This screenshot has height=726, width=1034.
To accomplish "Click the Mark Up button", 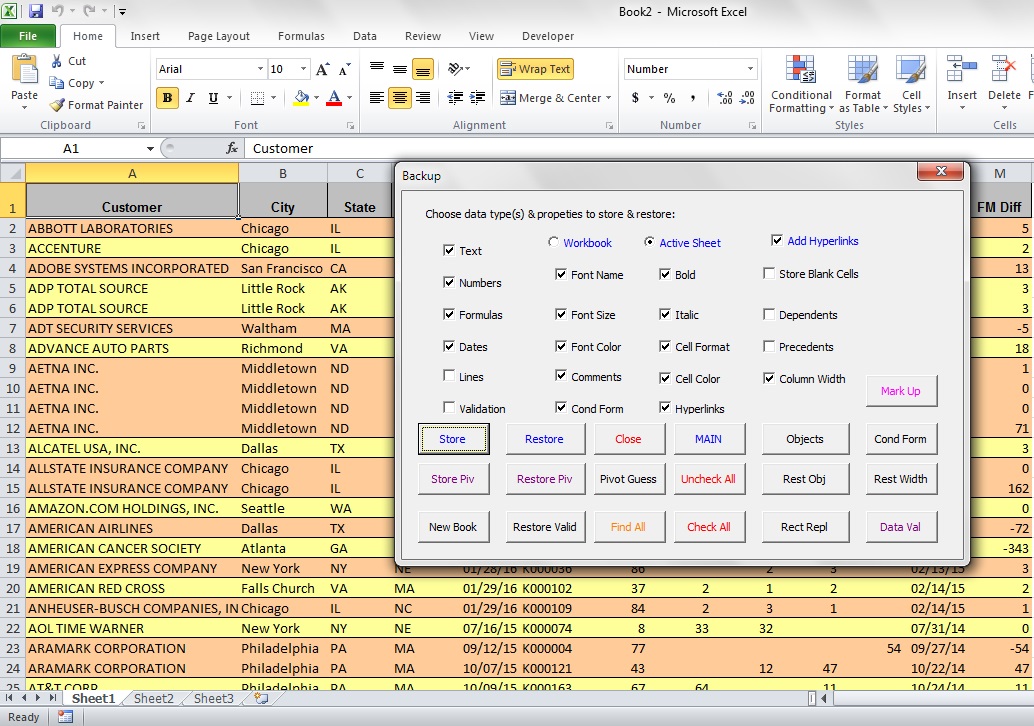I will [901, 391].
